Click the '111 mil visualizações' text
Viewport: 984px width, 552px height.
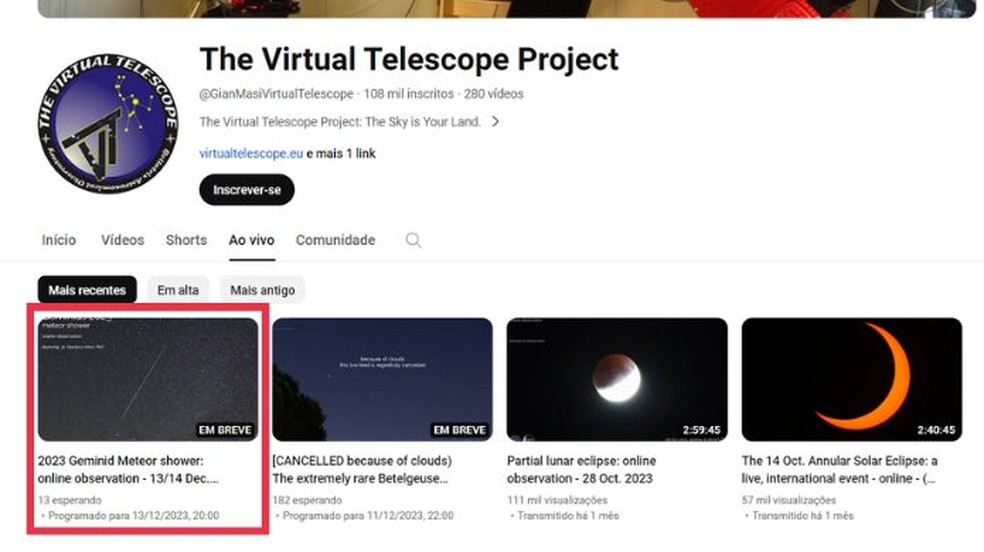coord(557,501)
